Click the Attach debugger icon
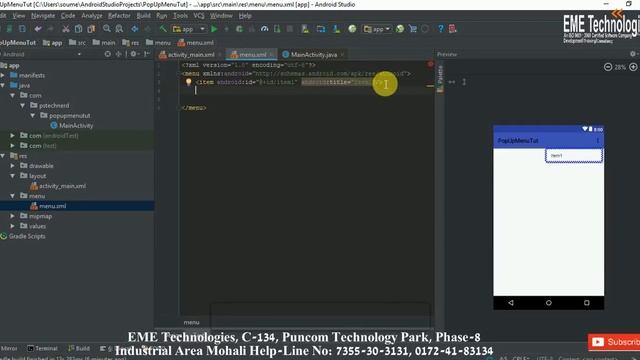 click(x=277, y=29)
